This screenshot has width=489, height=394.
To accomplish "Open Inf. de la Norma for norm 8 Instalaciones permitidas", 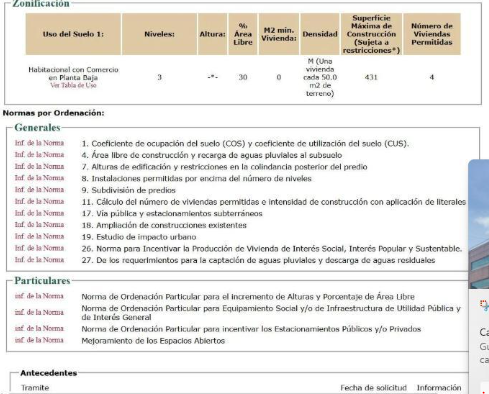I will (x=39, y=178).
